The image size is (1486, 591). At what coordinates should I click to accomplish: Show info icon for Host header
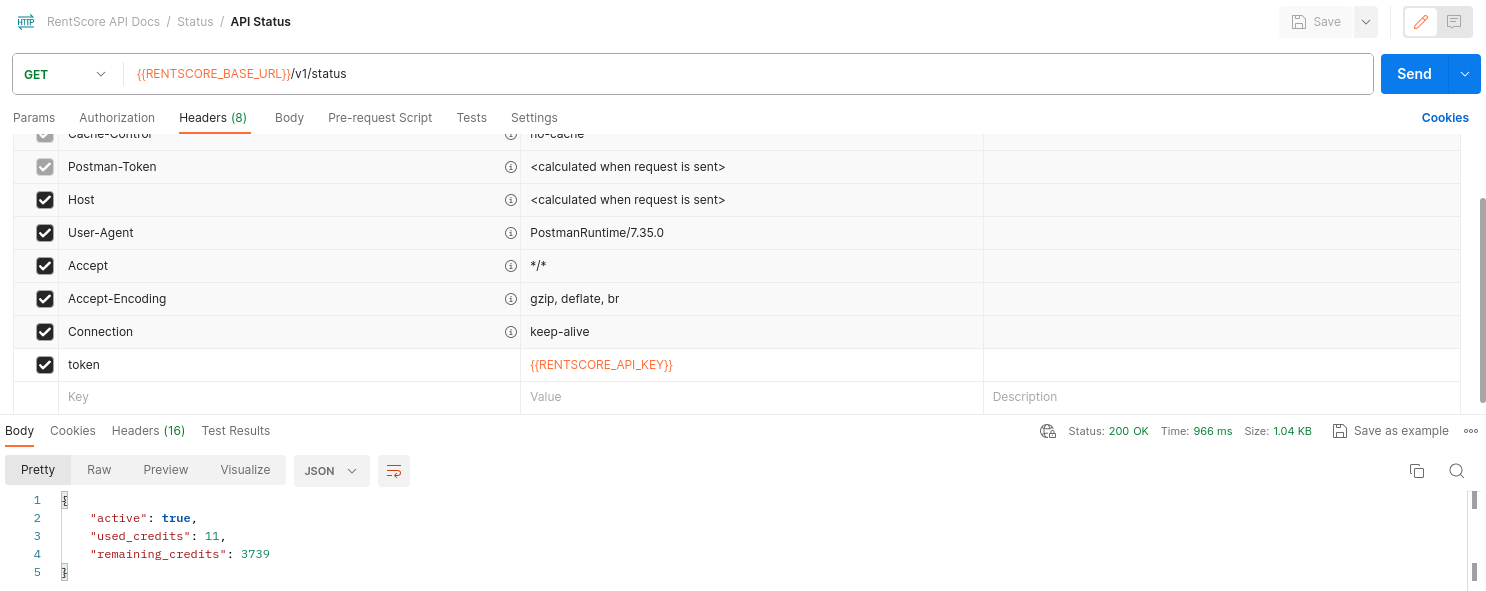click(510, 200)
